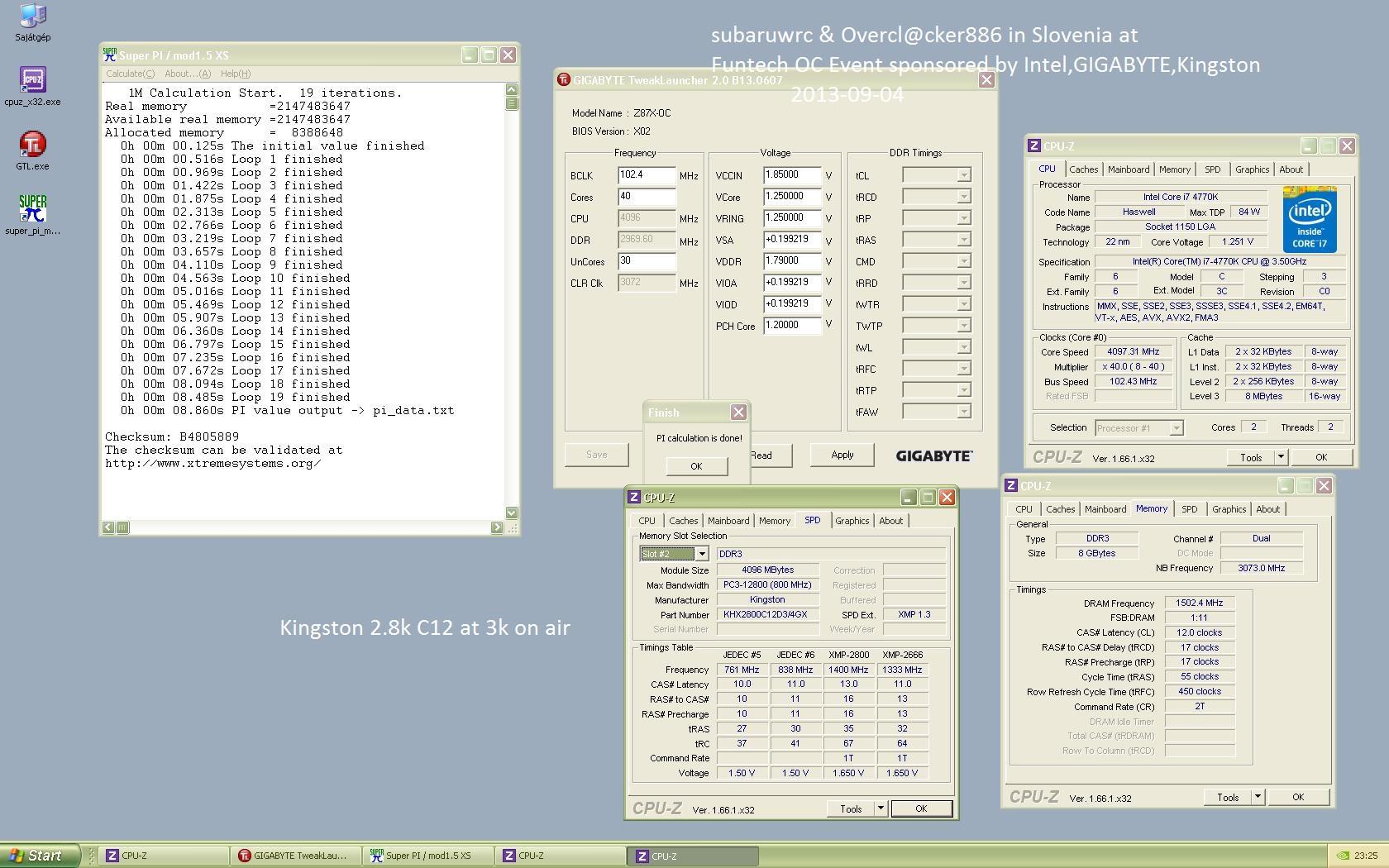1389x868 pixels.
Task: Click the DRAM Frequency value 1502.4 MHz
Action: pos(1199,603)
